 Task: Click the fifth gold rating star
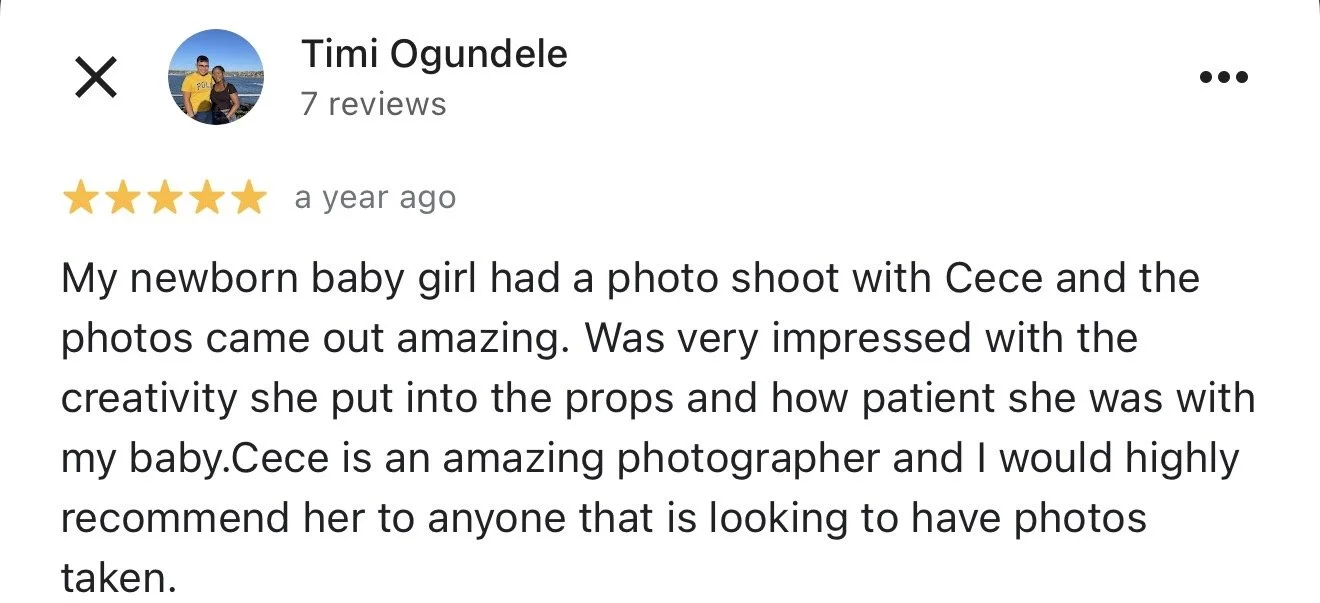click(x=248, y=199)
